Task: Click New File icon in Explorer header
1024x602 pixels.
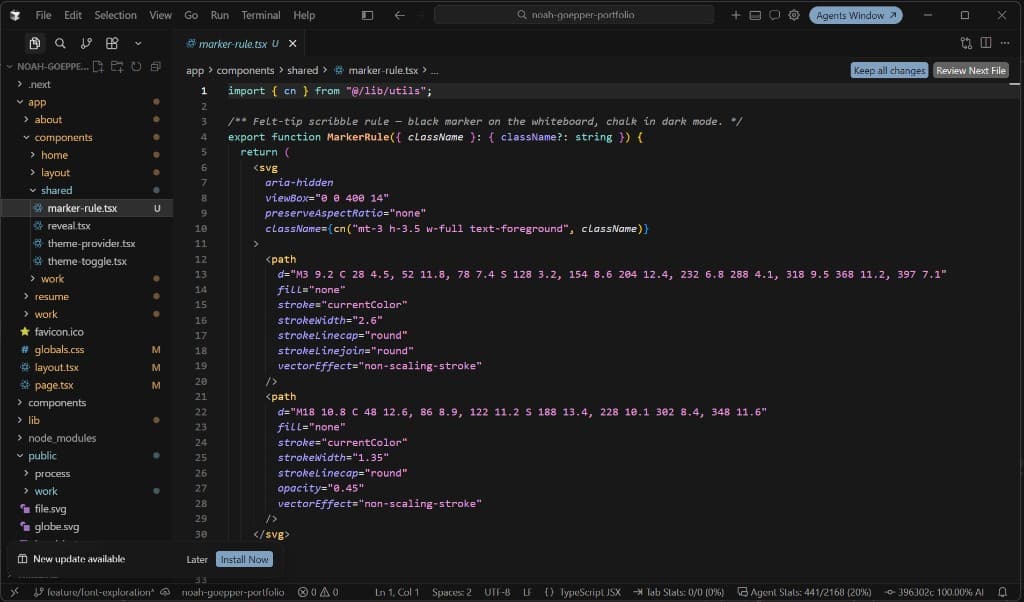Action: click(x=98, y=66)
